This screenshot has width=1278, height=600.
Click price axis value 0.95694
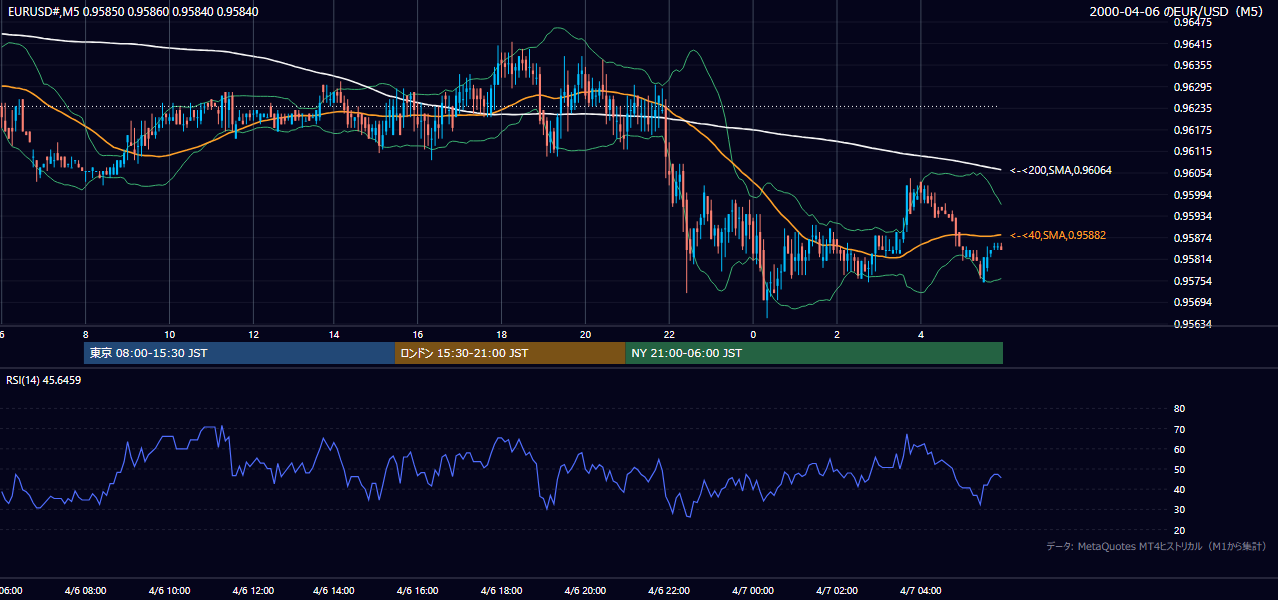[x=1193, y=302]
